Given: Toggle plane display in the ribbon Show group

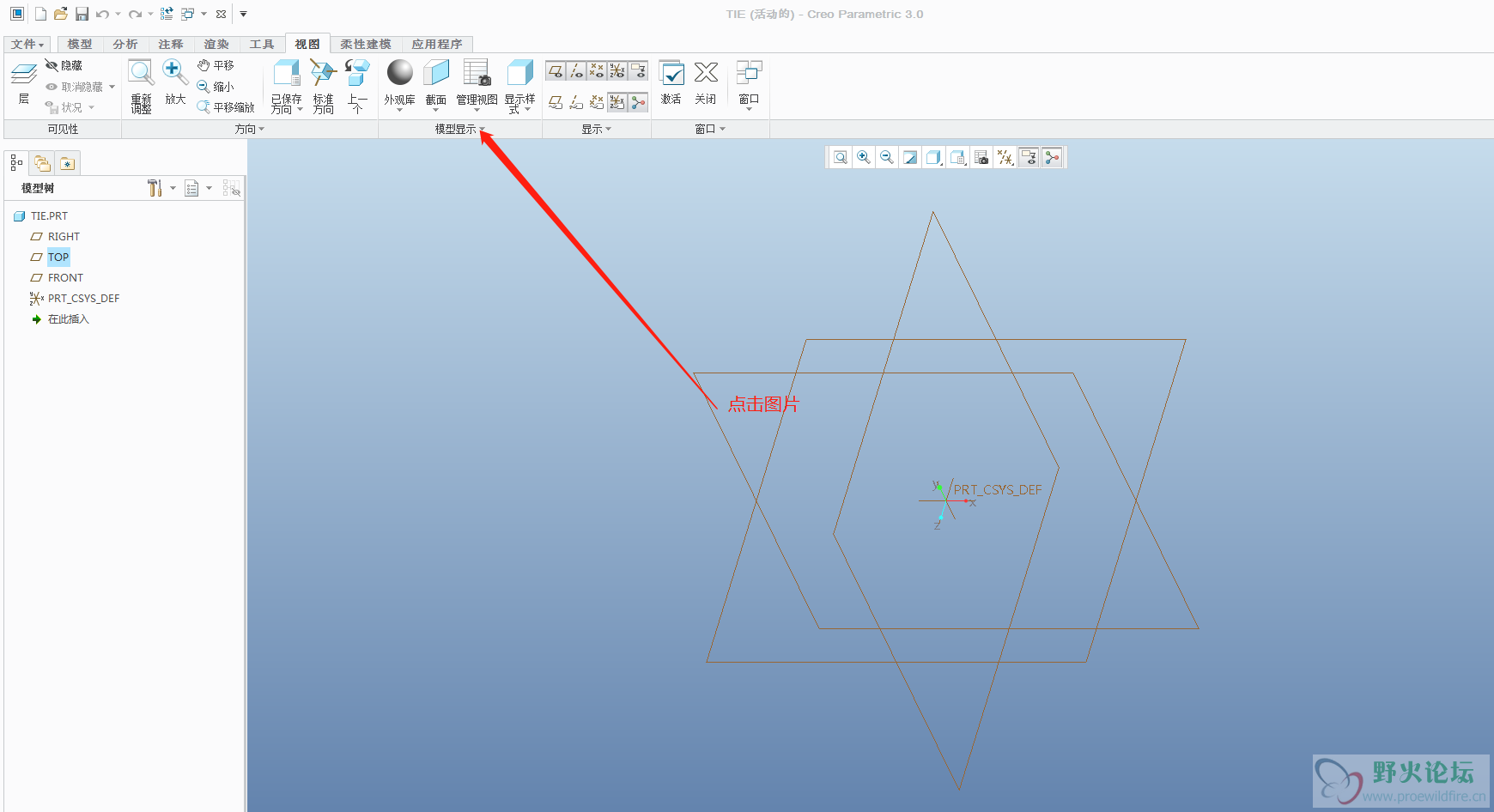Looking at the screenshot, I should [x=556, y=70].
